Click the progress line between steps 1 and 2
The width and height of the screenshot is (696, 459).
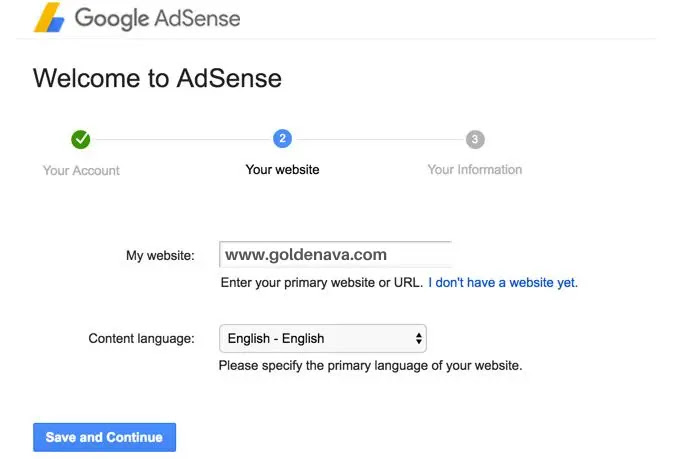coord(182,139)
